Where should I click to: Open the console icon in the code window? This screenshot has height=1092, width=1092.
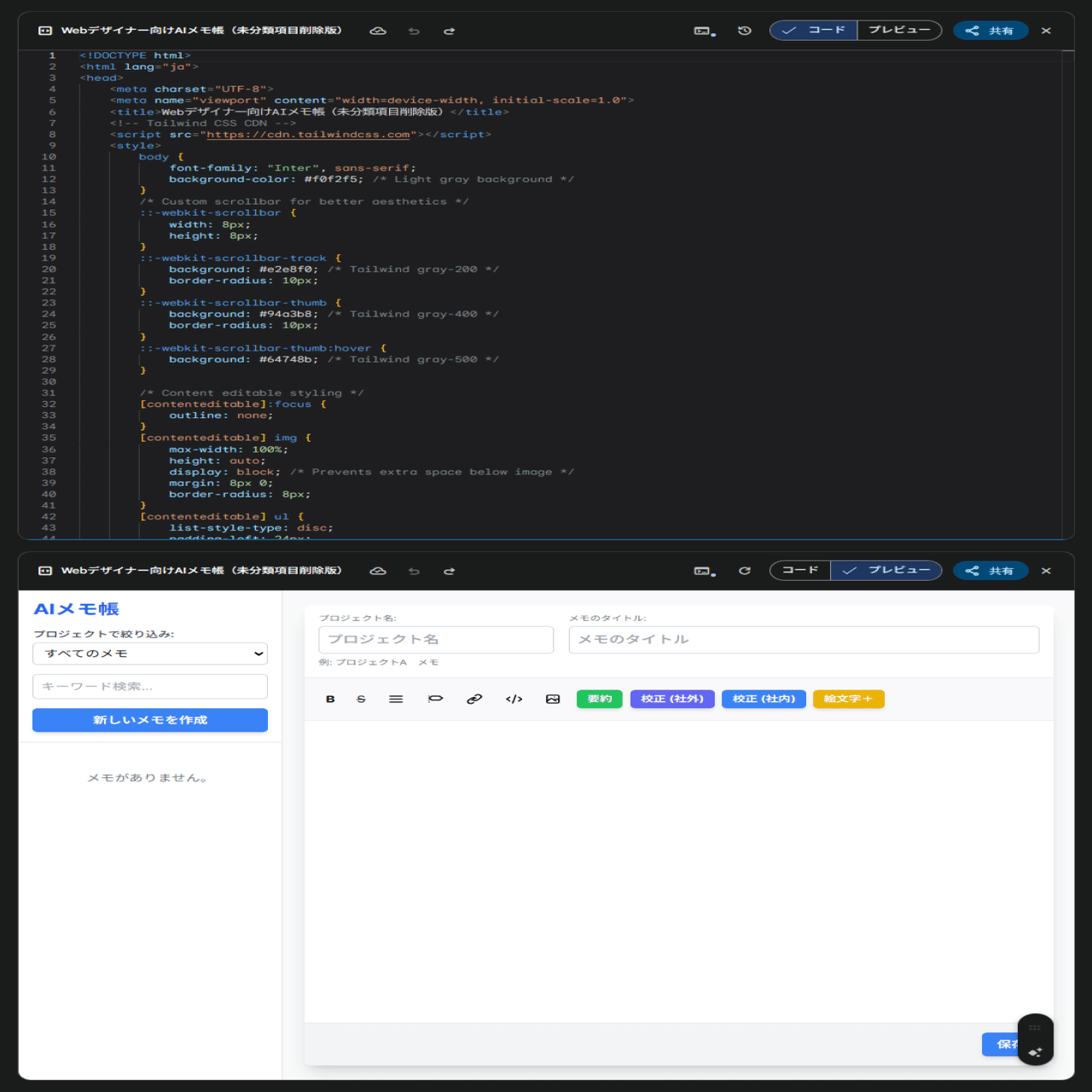coord(705,31)
